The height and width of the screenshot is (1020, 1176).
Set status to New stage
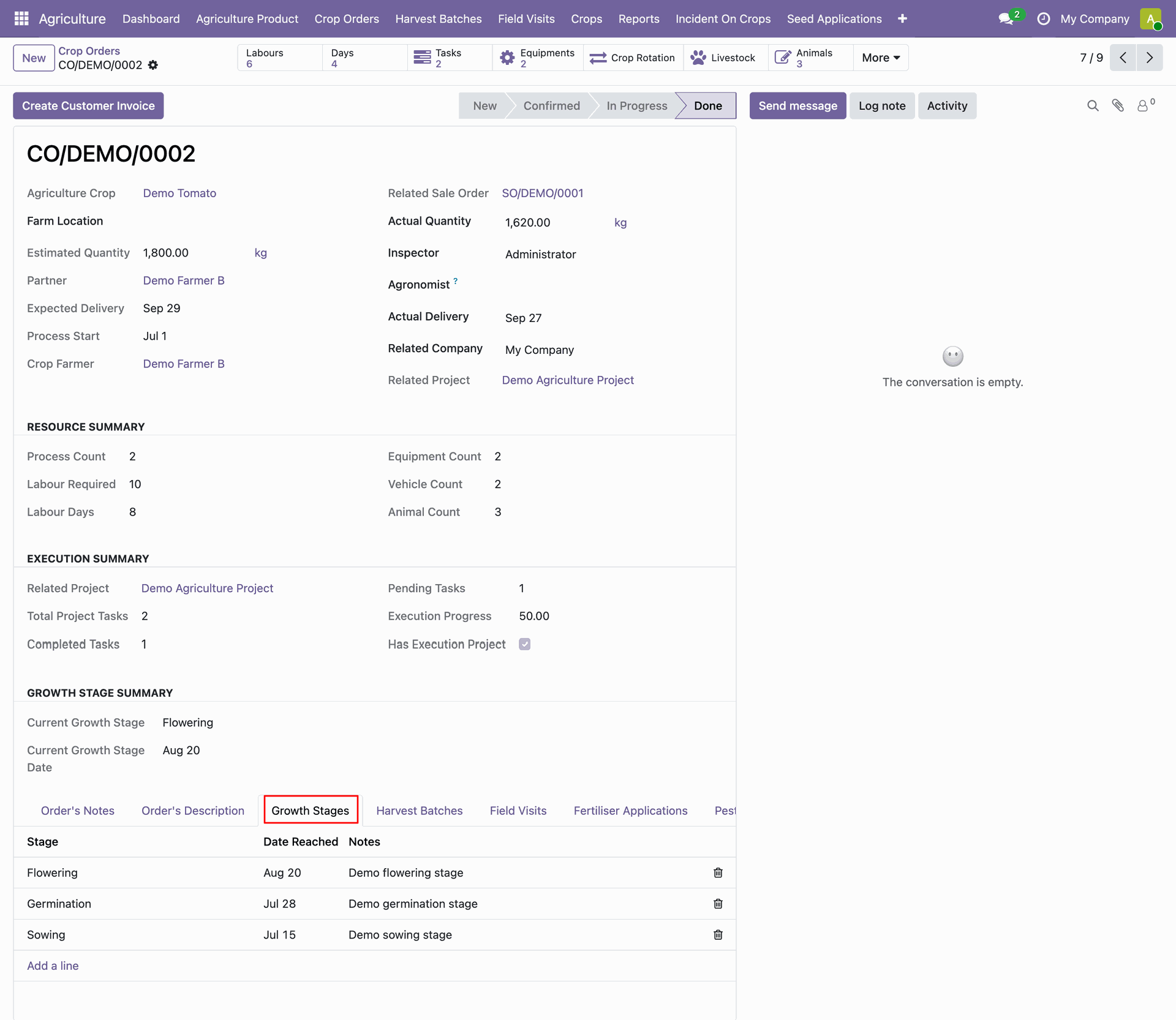484,106
